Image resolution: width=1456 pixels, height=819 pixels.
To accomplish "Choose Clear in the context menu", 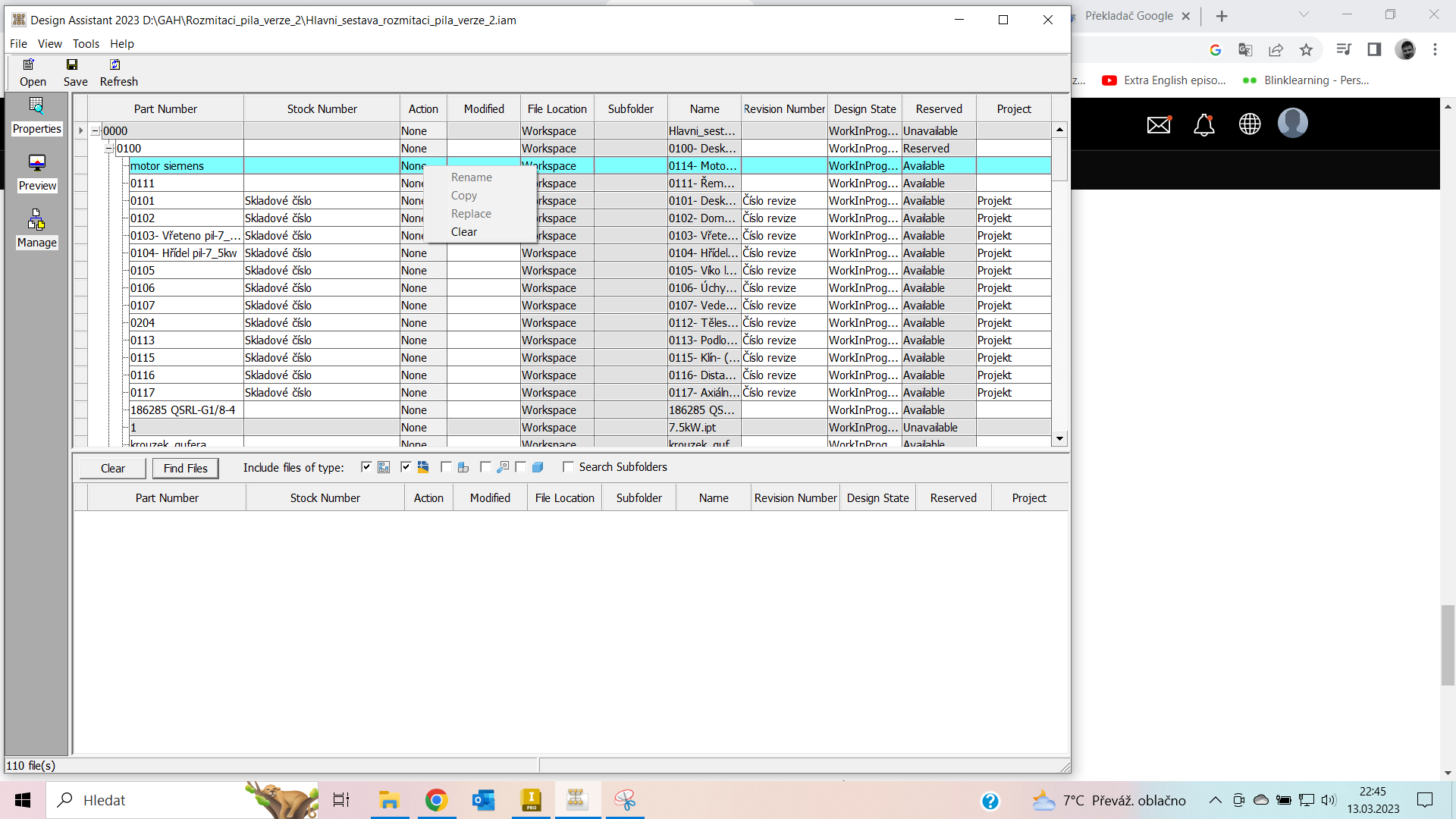I will point(464,232).
